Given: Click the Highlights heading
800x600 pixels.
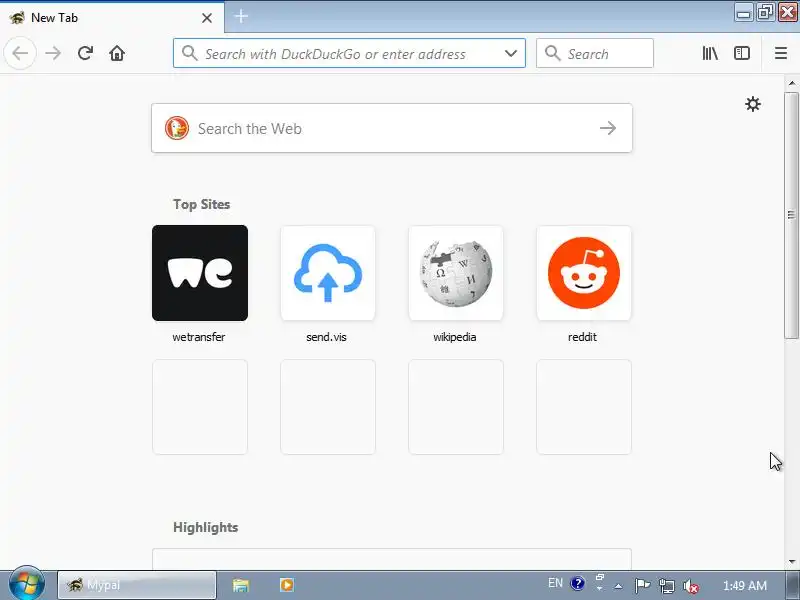Looking at the screenshot, I should (206, 527).
